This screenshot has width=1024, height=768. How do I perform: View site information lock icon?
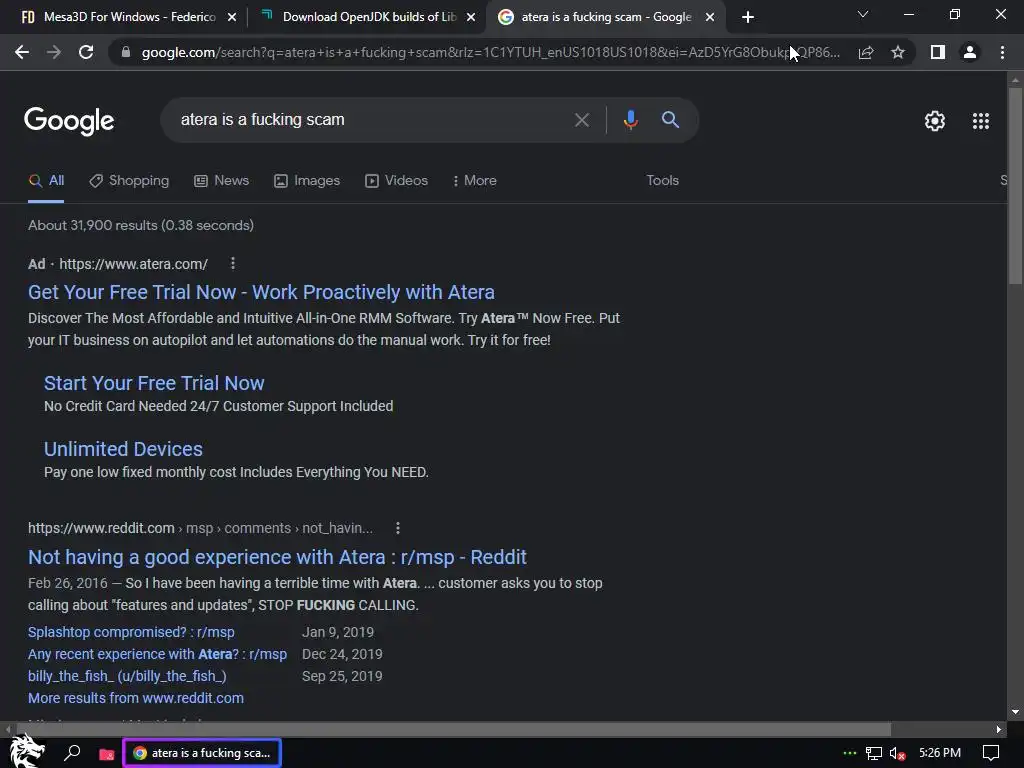pos(126,52)
